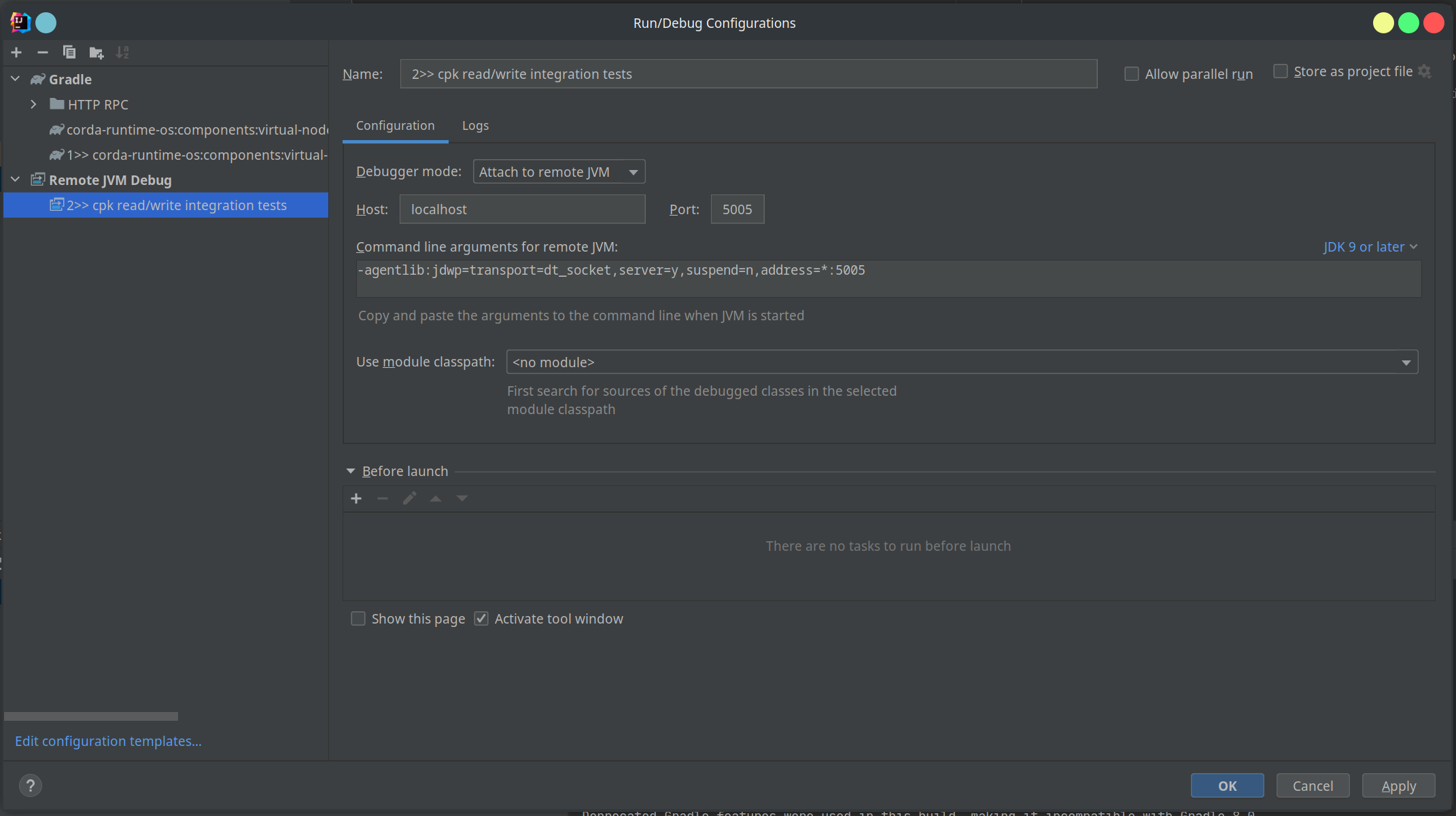Create new folder icon in toolbar
Image resolution: width=1456 pixels, height=816 pixels.
coord(96,52)
